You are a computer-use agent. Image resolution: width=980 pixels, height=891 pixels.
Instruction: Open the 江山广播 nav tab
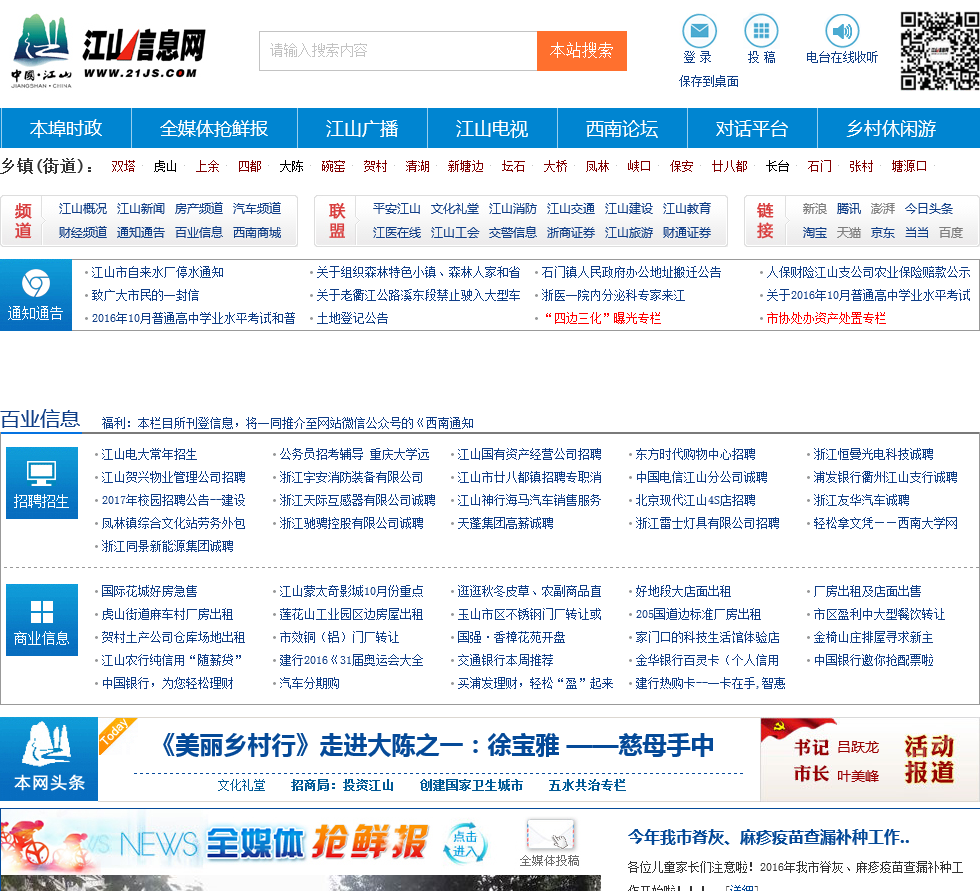[x=362, y=128]
